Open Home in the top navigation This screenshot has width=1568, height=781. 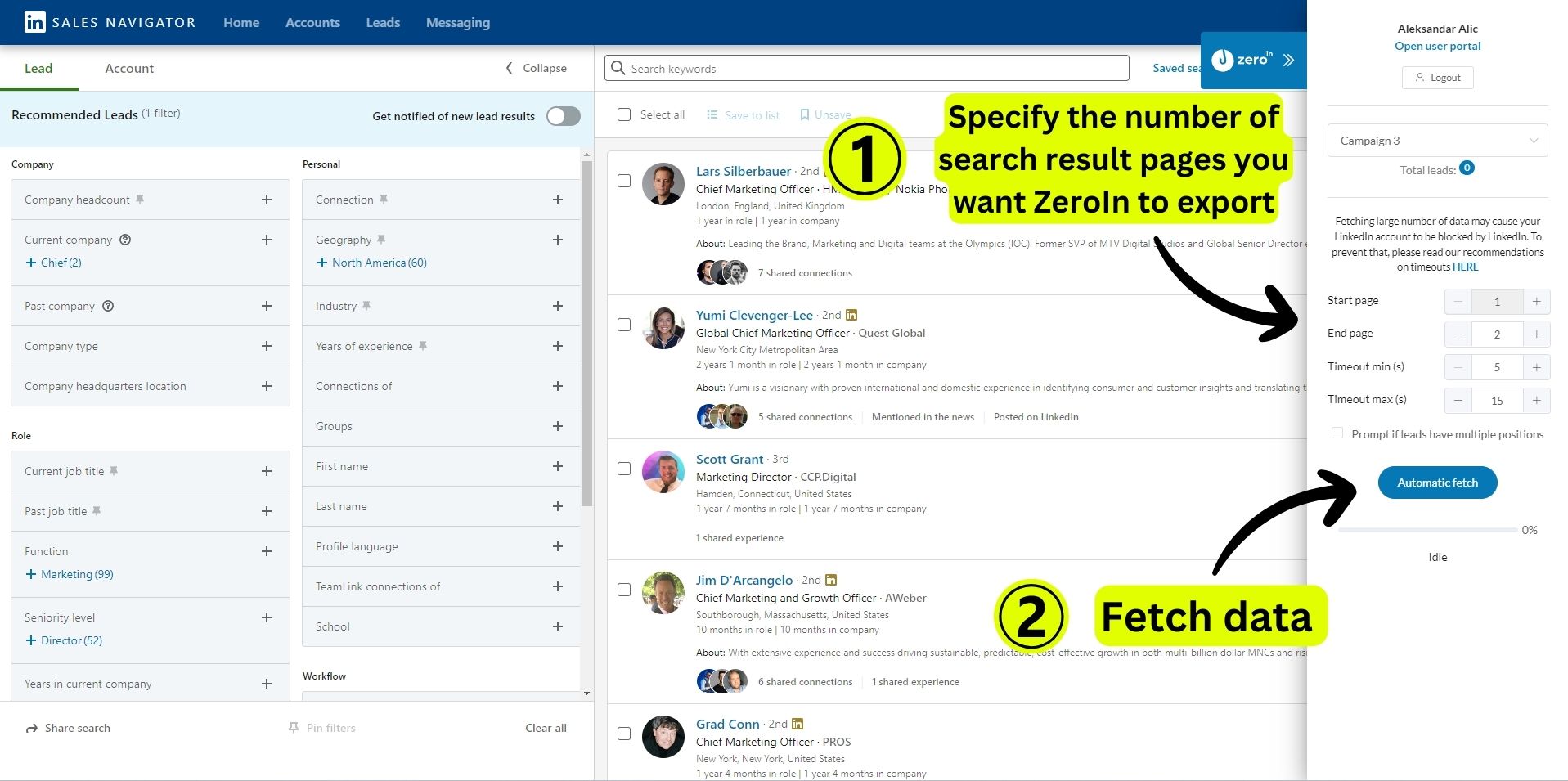click(241, 22)
